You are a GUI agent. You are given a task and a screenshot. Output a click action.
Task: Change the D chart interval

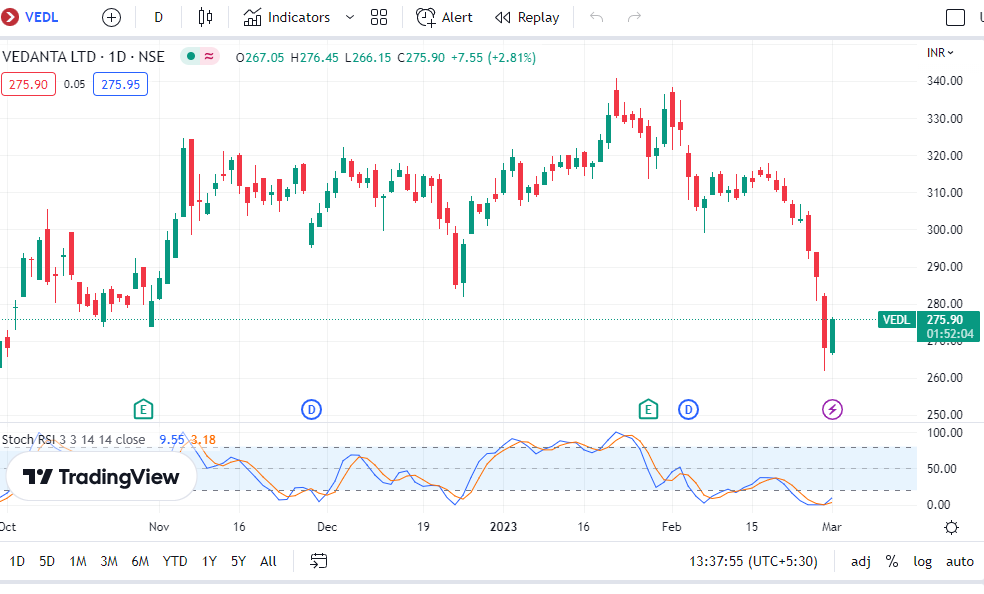[158, 18]
